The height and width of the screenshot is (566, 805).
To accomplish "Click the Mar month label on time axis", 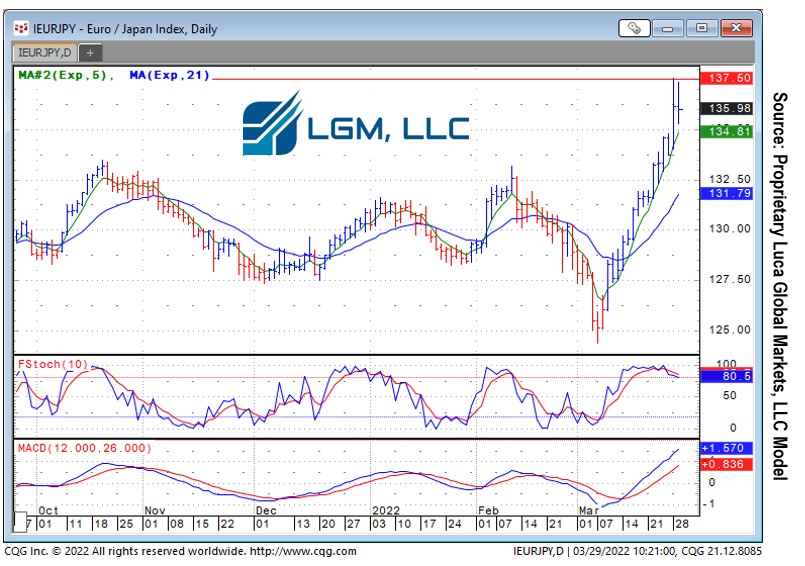I will click(589, 511).
